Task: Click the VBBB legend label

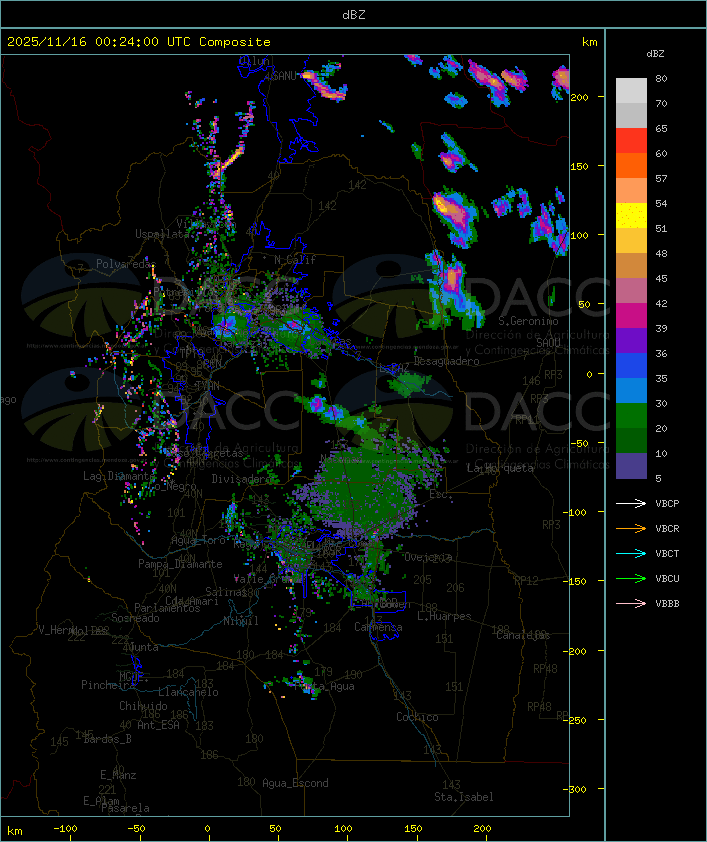Action: [x=667, y=604]
